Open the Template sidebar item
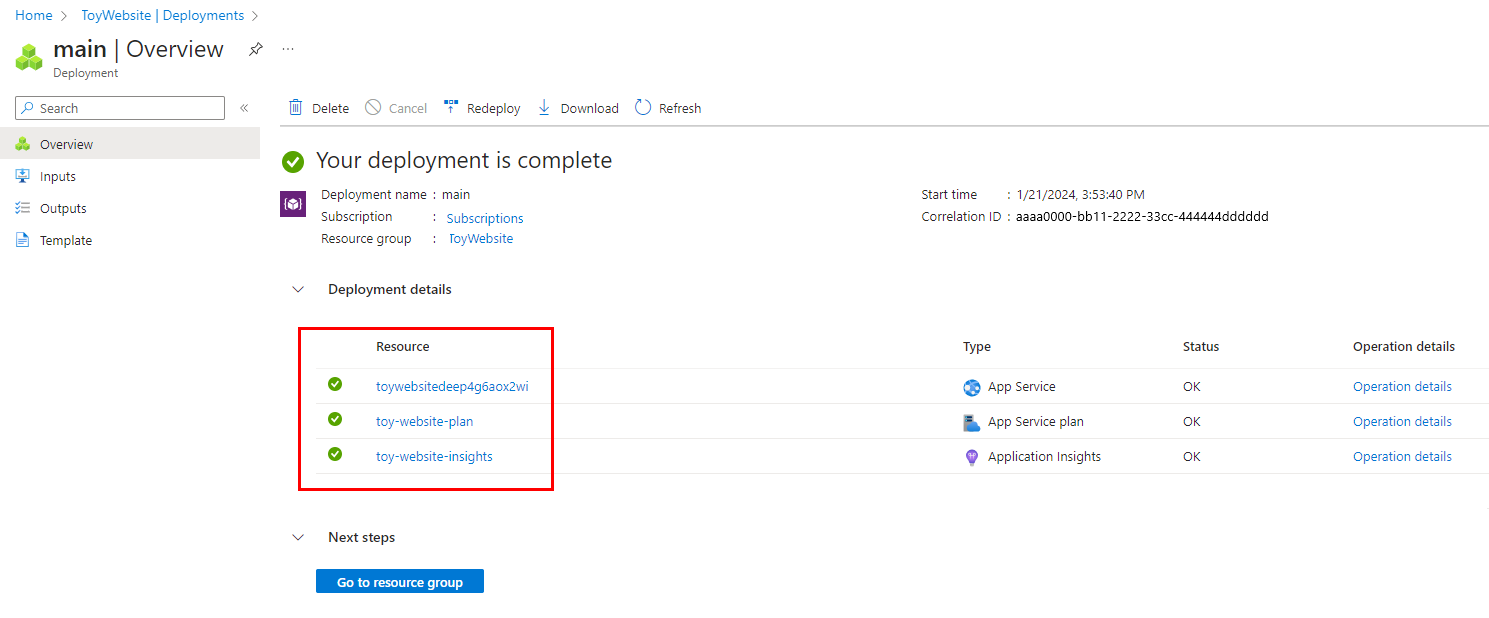 64,239
